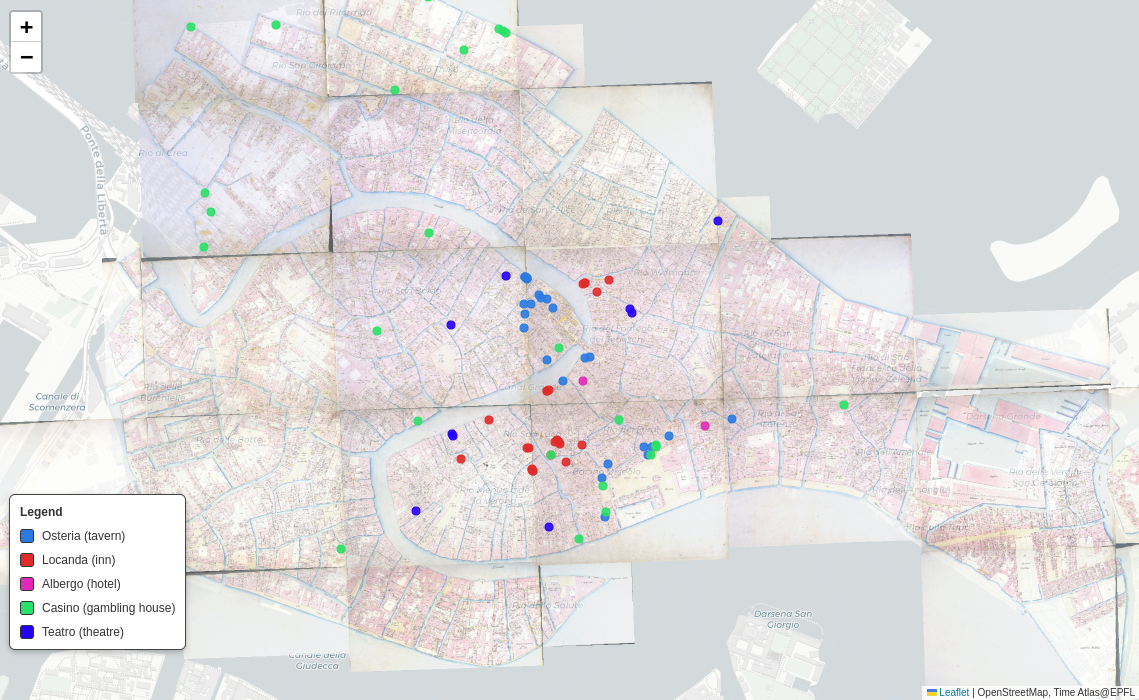Viewport: 1139px width, 700px height.
Task: Click the easternmost green Casino marker
Action: coord(844,405)
